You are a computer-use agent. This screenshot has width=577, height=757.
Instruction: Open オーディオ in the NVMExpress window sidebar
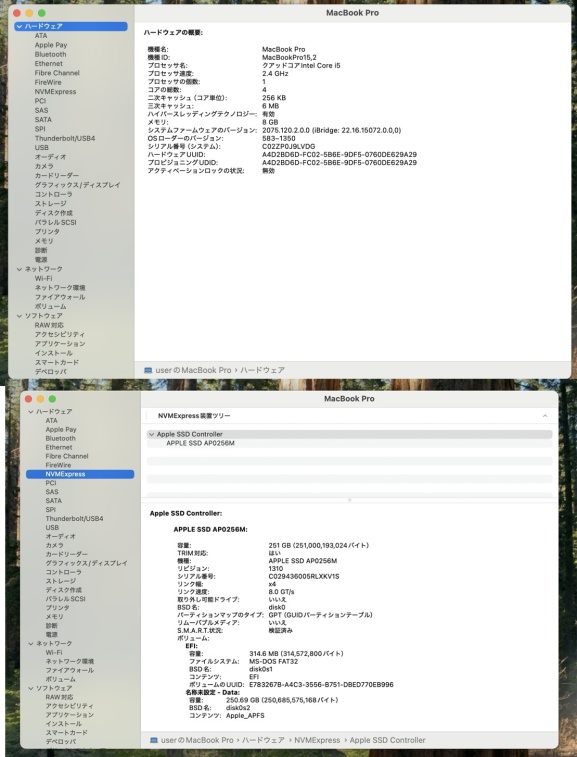[x=60, y=536]
